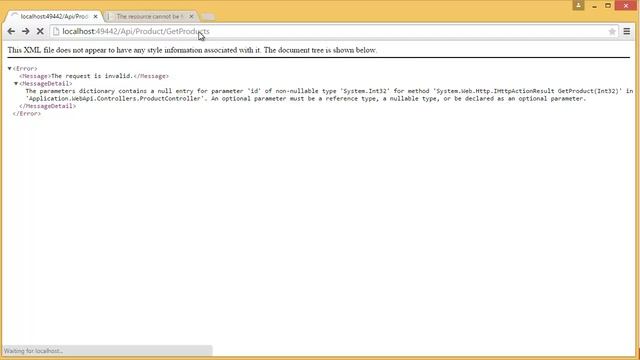Image resolution: width=640 pixels, height=360 pixels.
Task: Open the Chrome user profile button
Action: coord(578,5)
